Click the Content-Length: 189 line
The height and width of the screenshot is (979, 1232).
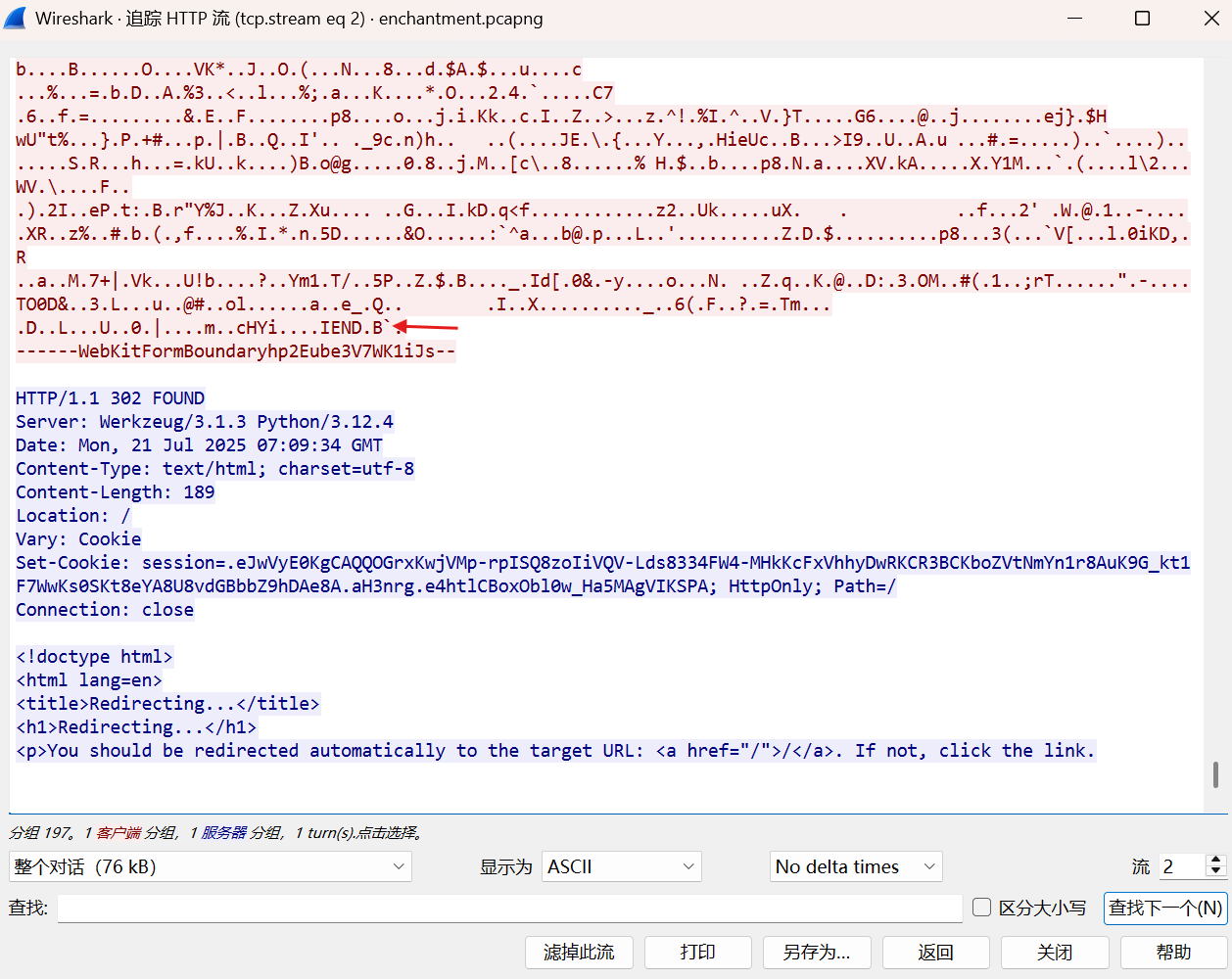(116, 492)
